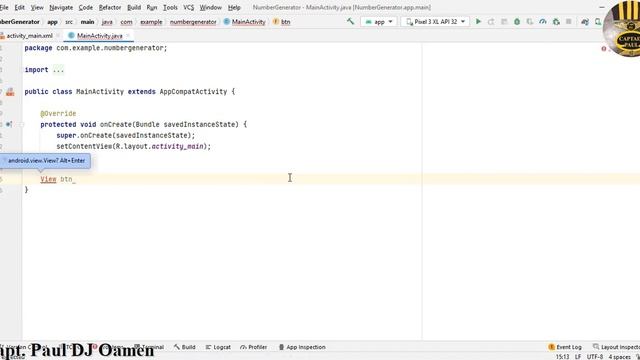Click the android.view.View import hint popup
This screenshot has height=360, width=640.
pyautogui.click(x=45, y=160)
